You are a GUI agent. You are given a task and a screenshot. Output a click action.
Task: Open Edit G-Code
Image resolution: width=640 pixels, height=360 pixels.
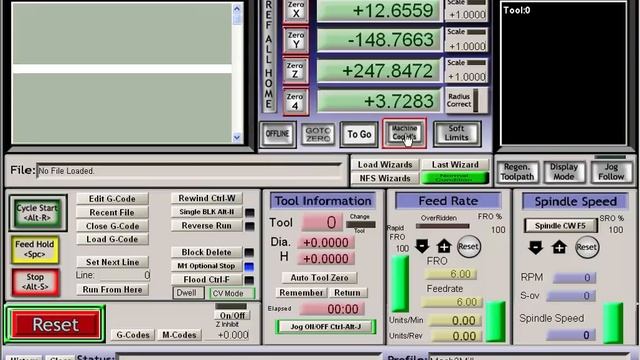pyautogui.click(x=112, y=199)
